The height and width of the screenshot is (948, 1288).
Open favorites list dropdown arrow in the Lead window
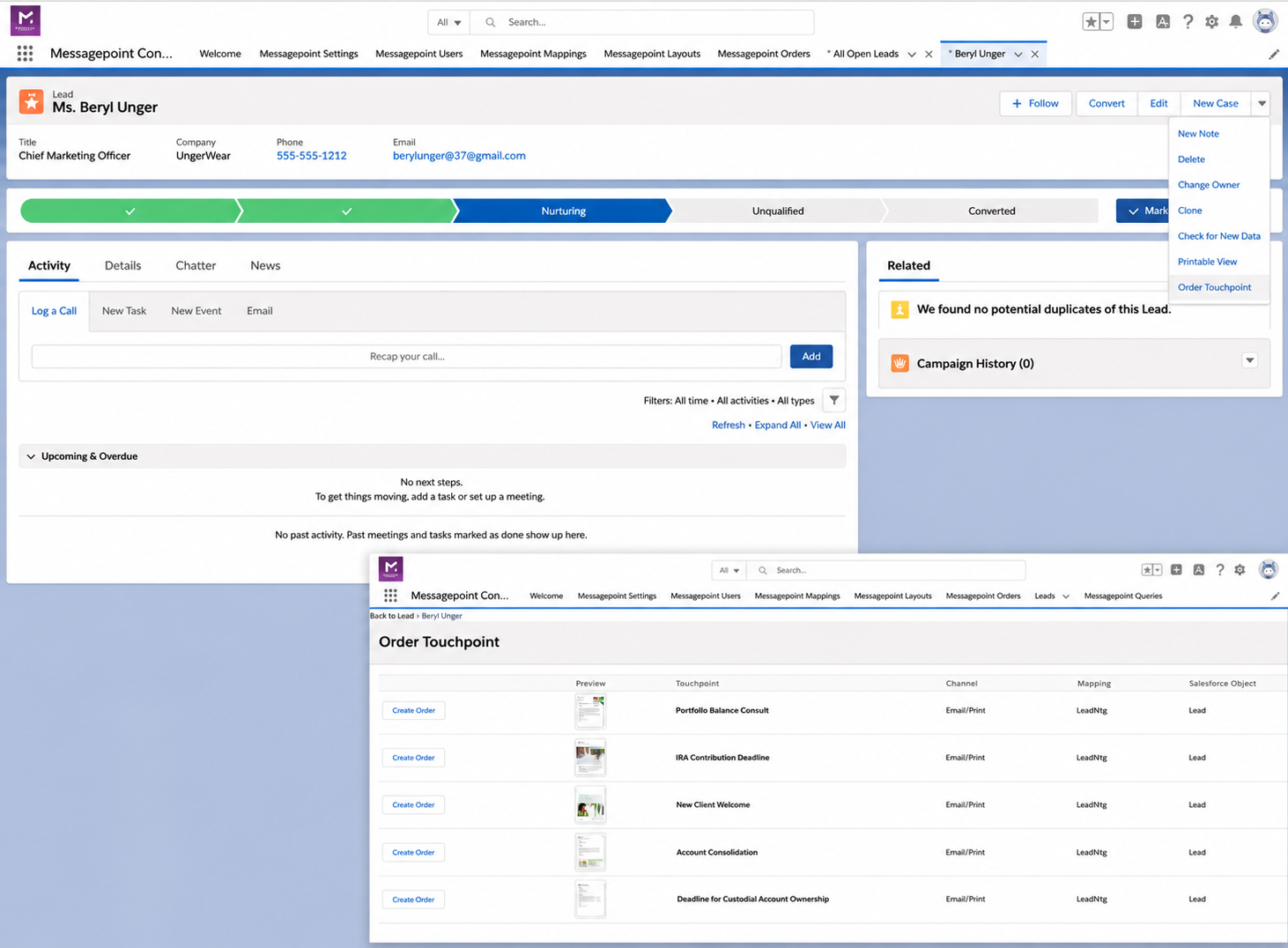(1107, 22)
